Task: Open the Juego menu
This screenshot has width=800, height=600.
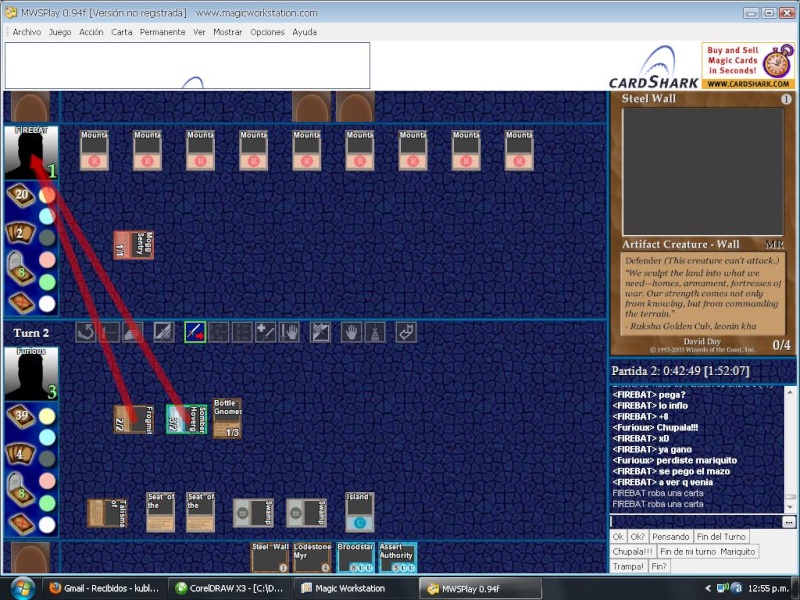Action: click(60, 32)
